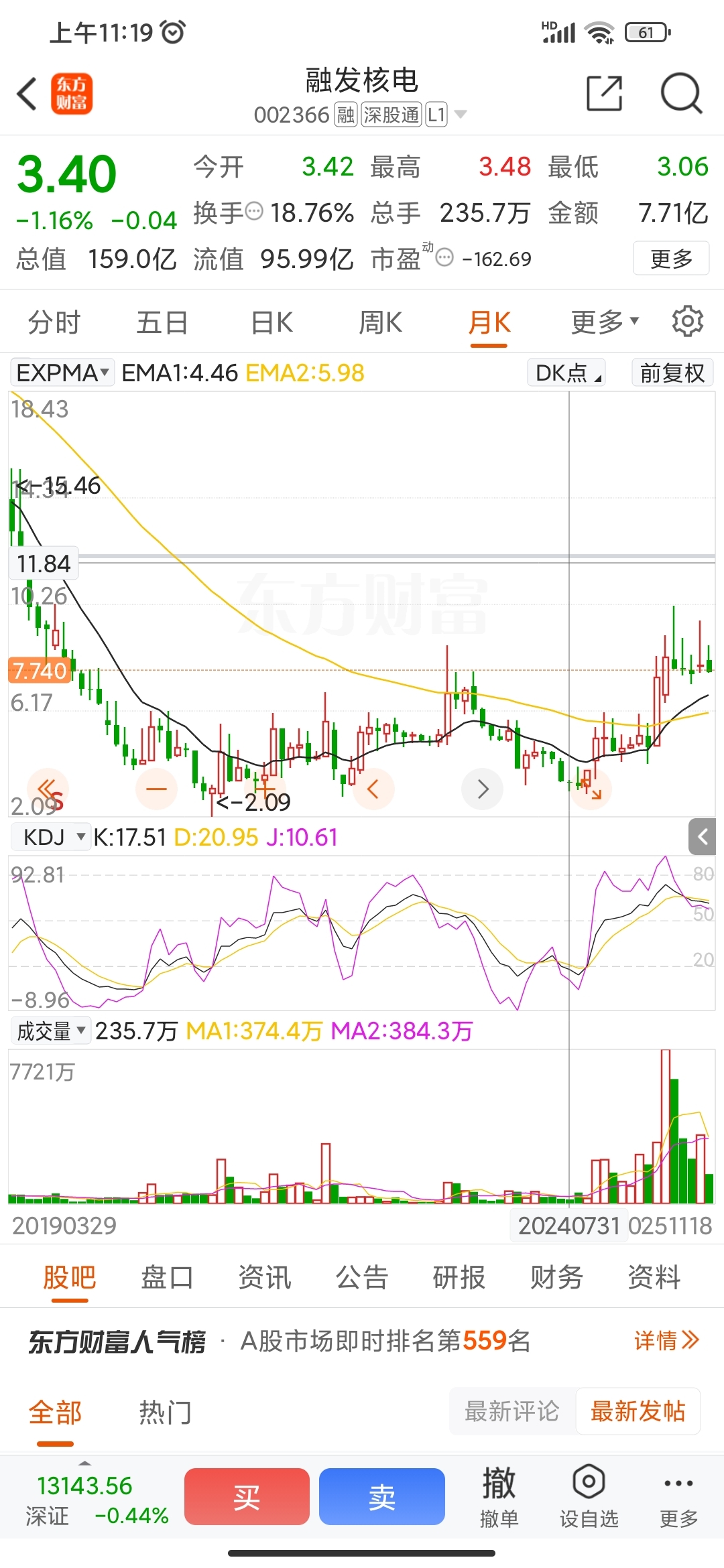Expand stock title dropdown triangle
Screen dimensions: 724x1568
tap(460, 115)
